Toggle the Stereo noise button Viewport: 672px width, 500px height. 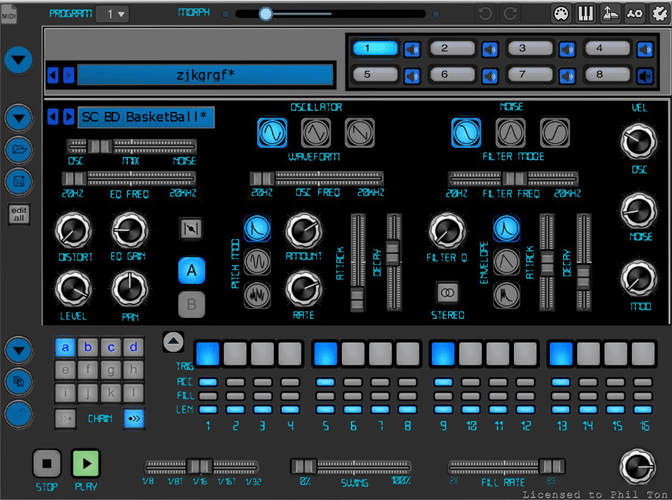pyautogui.click(x=447, y=293)
